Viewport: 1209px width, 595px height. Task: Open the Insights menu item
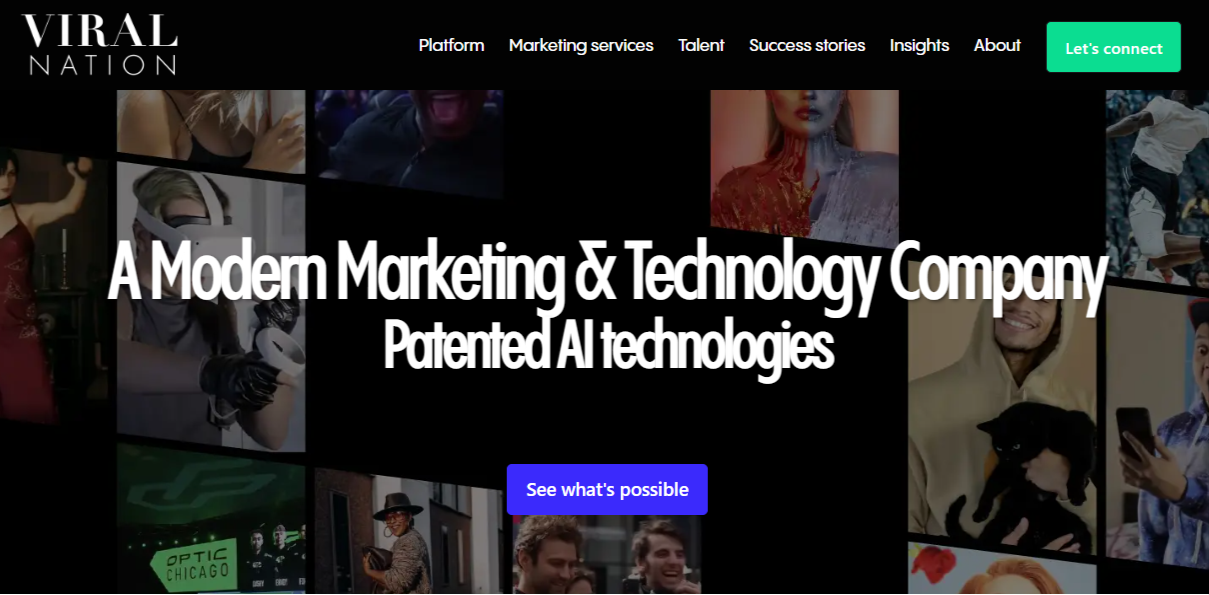919,45
